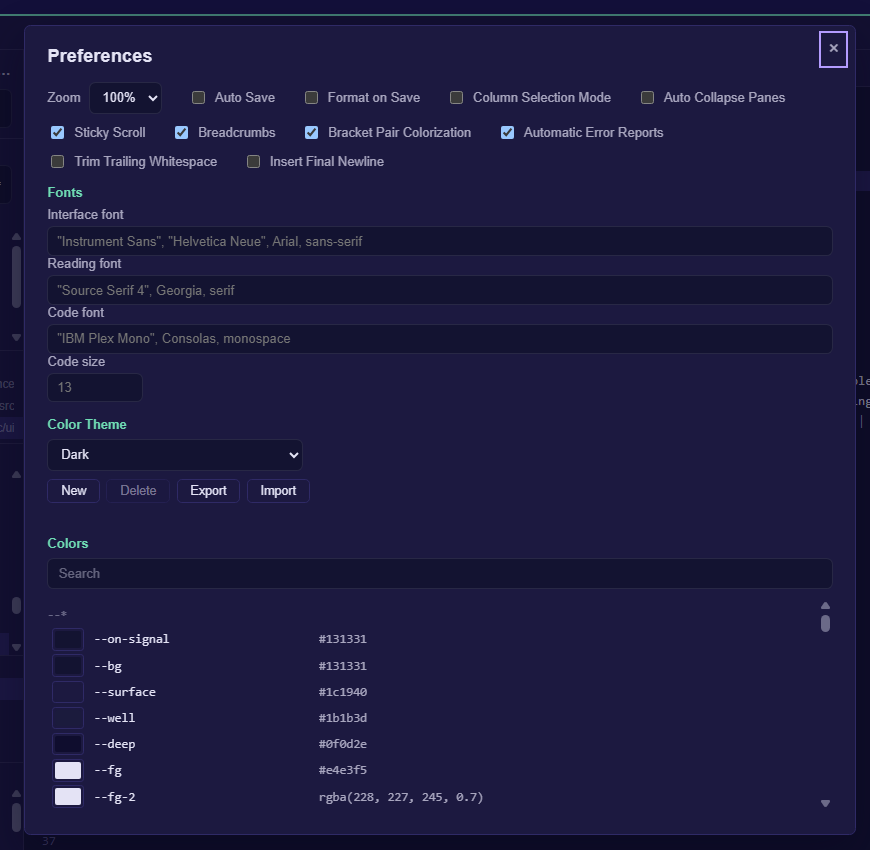This screenshot has width=870, height=850.
Task: Open the --bg color swatch
Action: [68, 666]
